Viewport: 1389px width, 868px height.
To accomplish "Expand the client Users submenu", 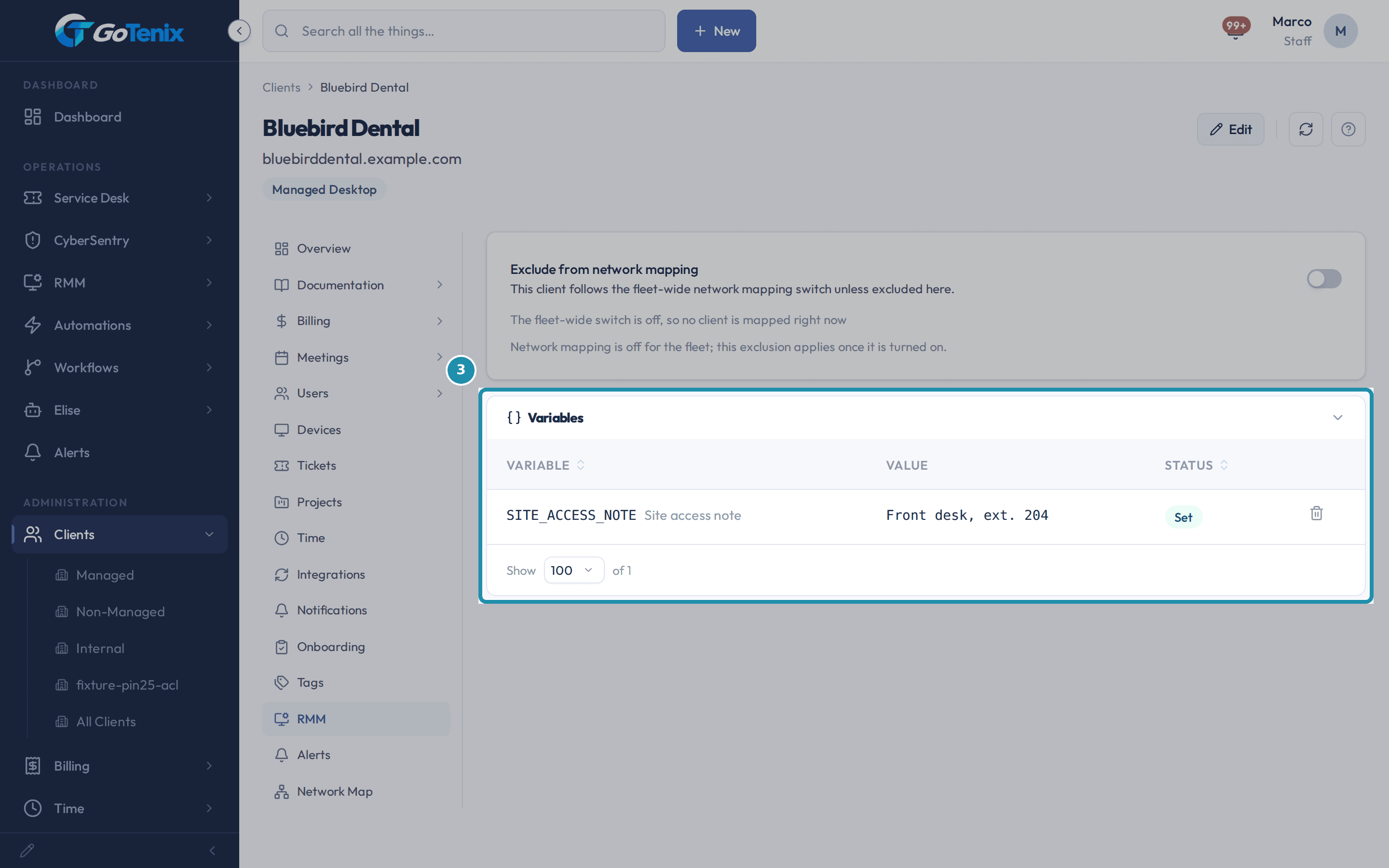I will pyautogui.click(x=356, y=393).
